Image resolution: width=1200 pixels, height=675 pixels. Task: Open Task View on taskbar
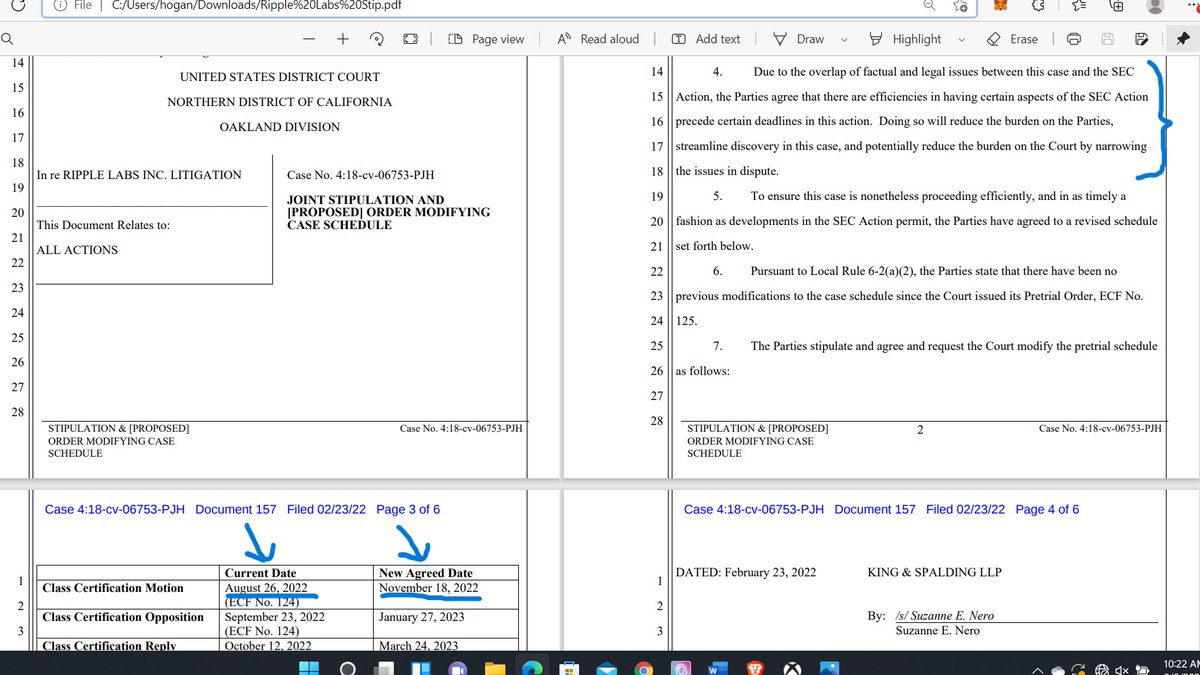[x=385, y=668]
